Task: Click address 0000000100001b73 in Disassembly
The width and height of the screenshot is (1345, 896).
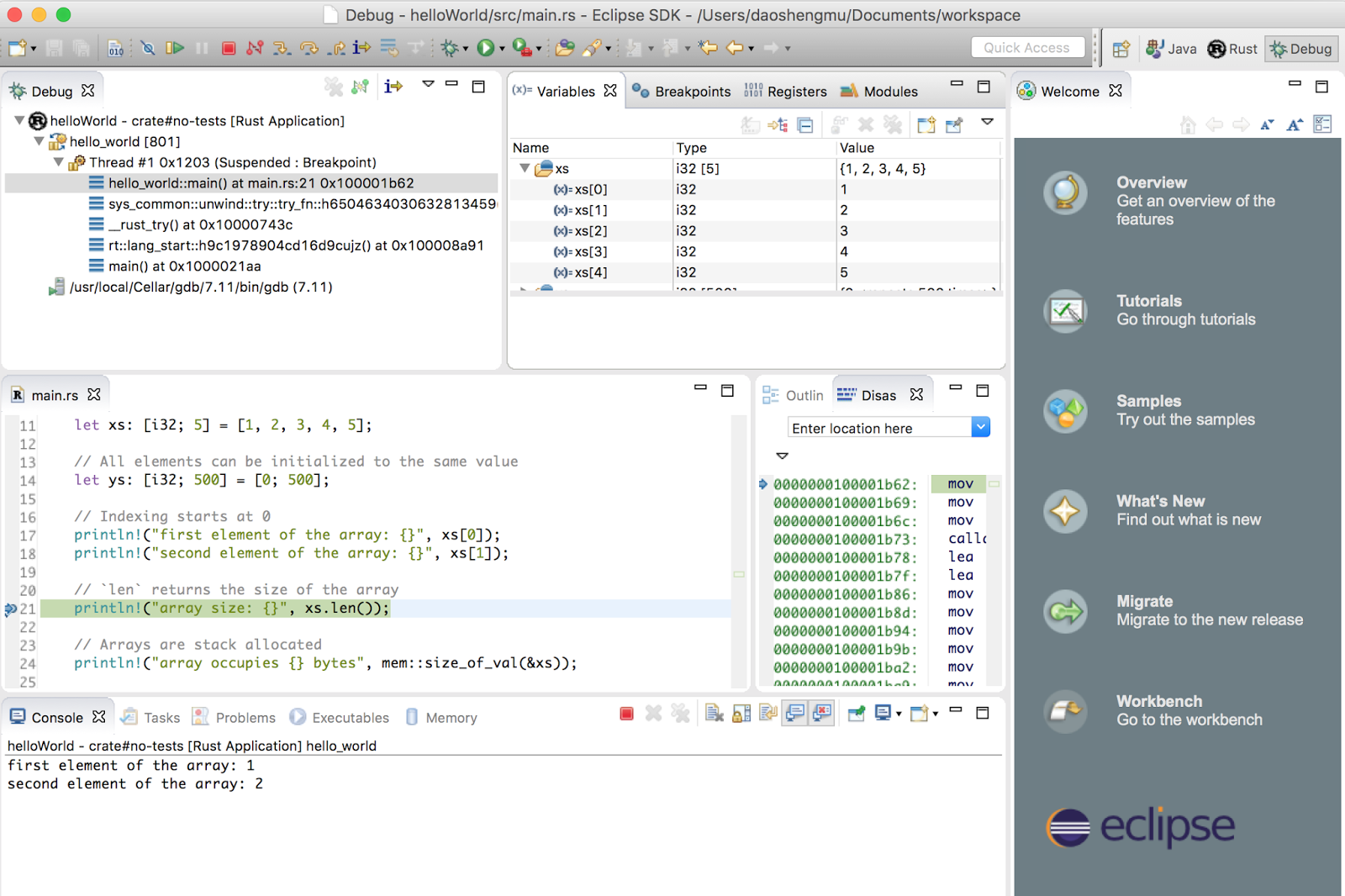Action: pyautogui.click(x=845, y=539)
